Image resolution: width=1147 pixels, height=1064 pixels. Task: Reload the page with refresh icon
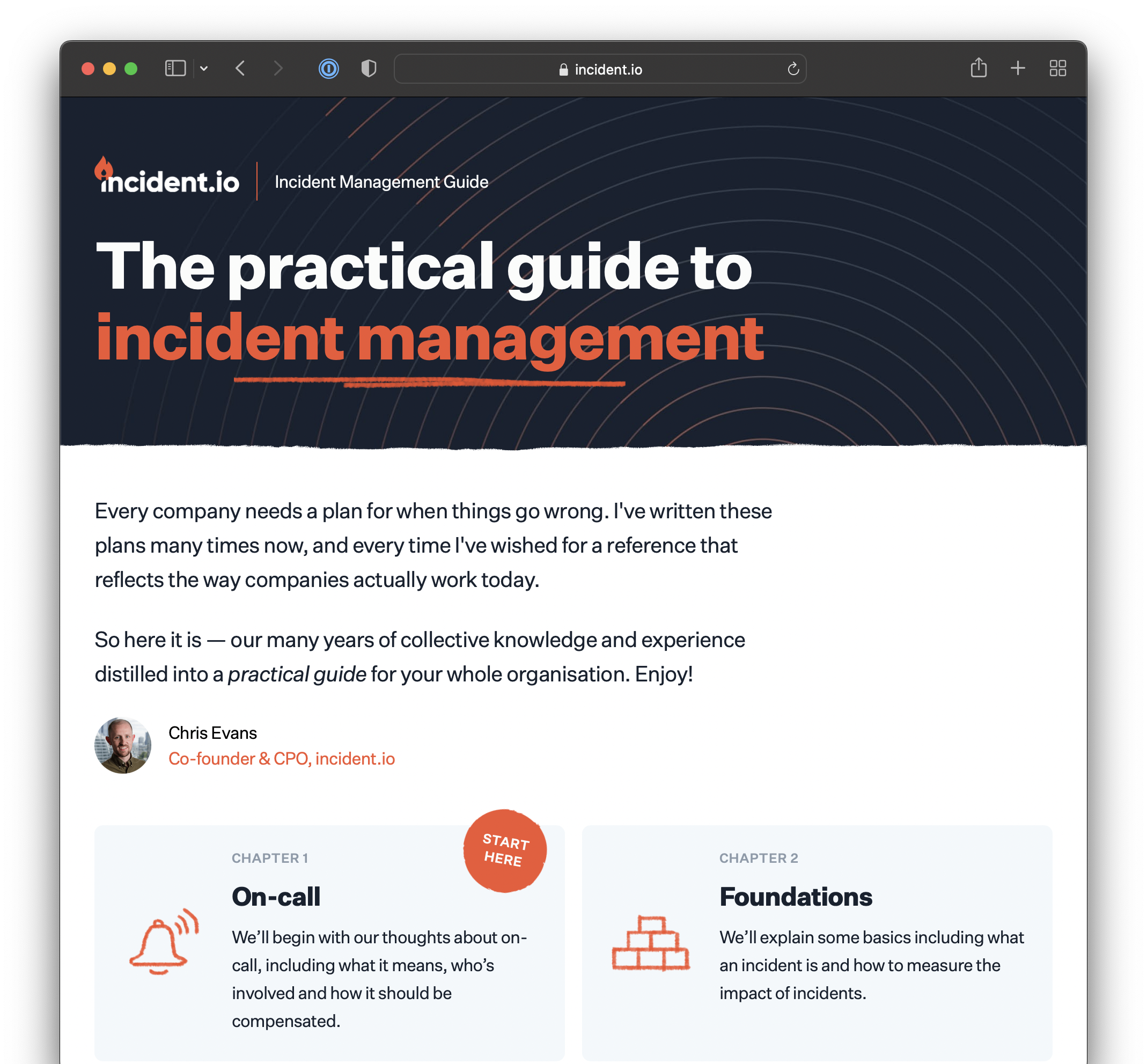pyautogui.click(x=793, y=69)
